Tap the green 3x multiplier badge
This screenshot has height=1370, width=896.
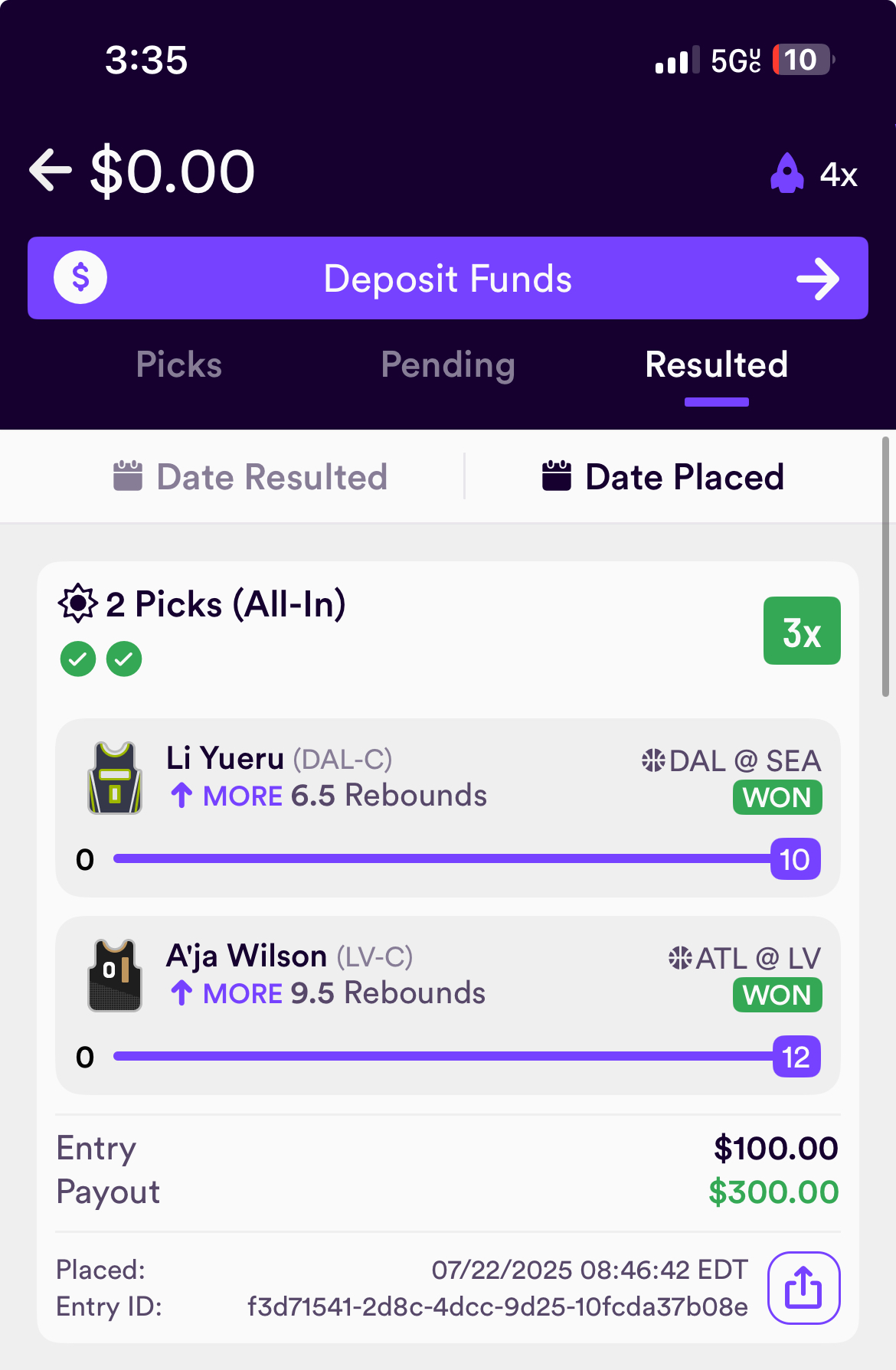[x=802, y=631]
